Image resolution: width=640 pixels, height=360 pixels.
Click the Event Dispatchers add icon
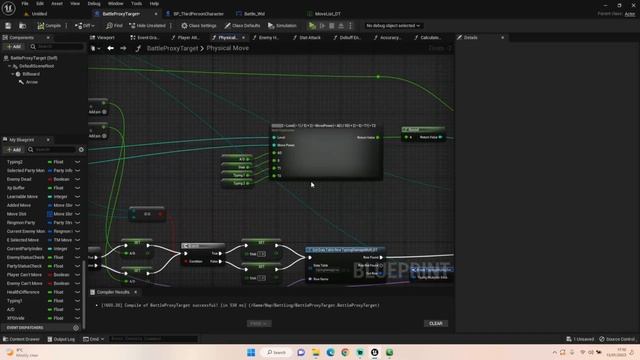(76, 328)
